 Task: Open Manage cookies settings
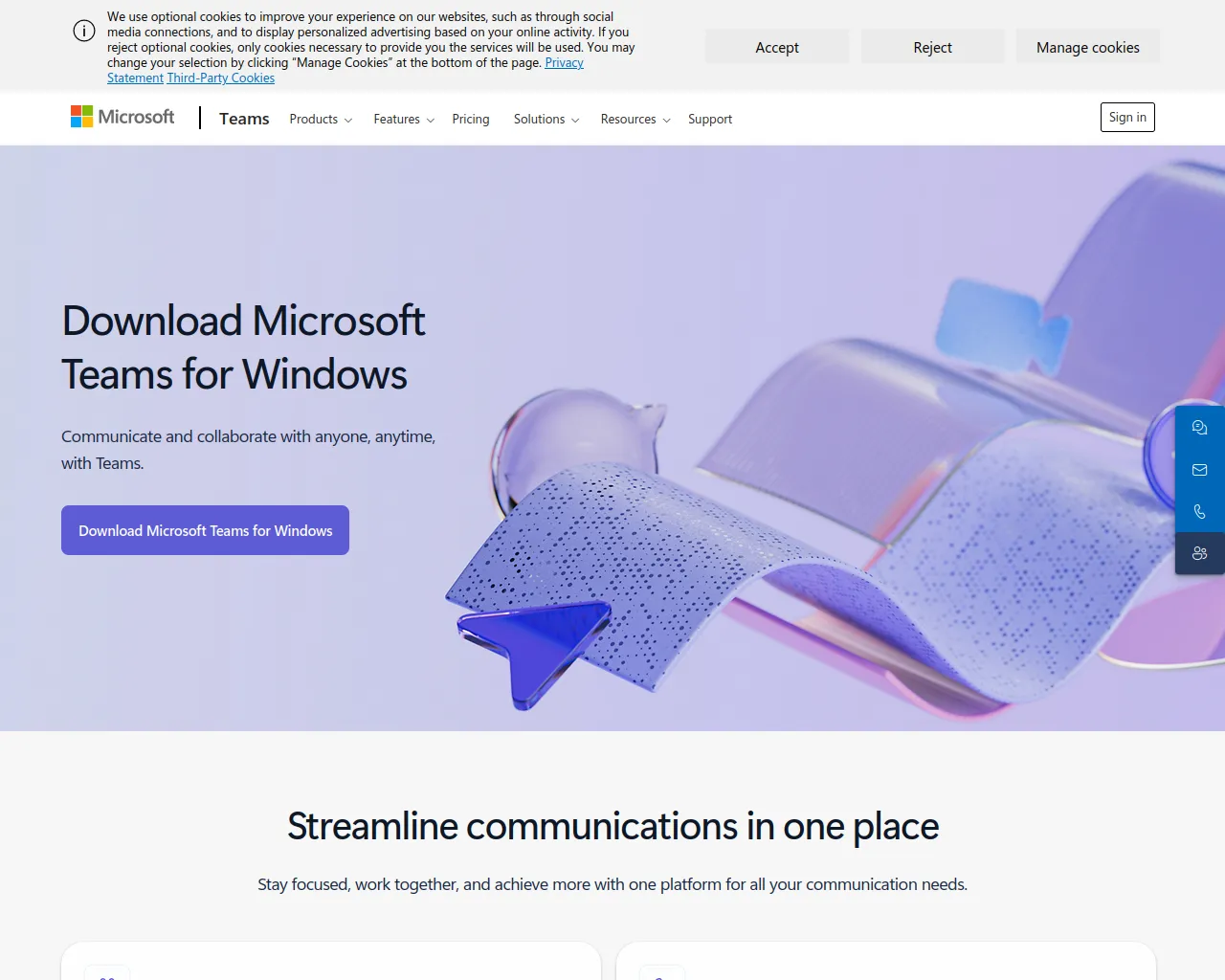point(1088,47)
